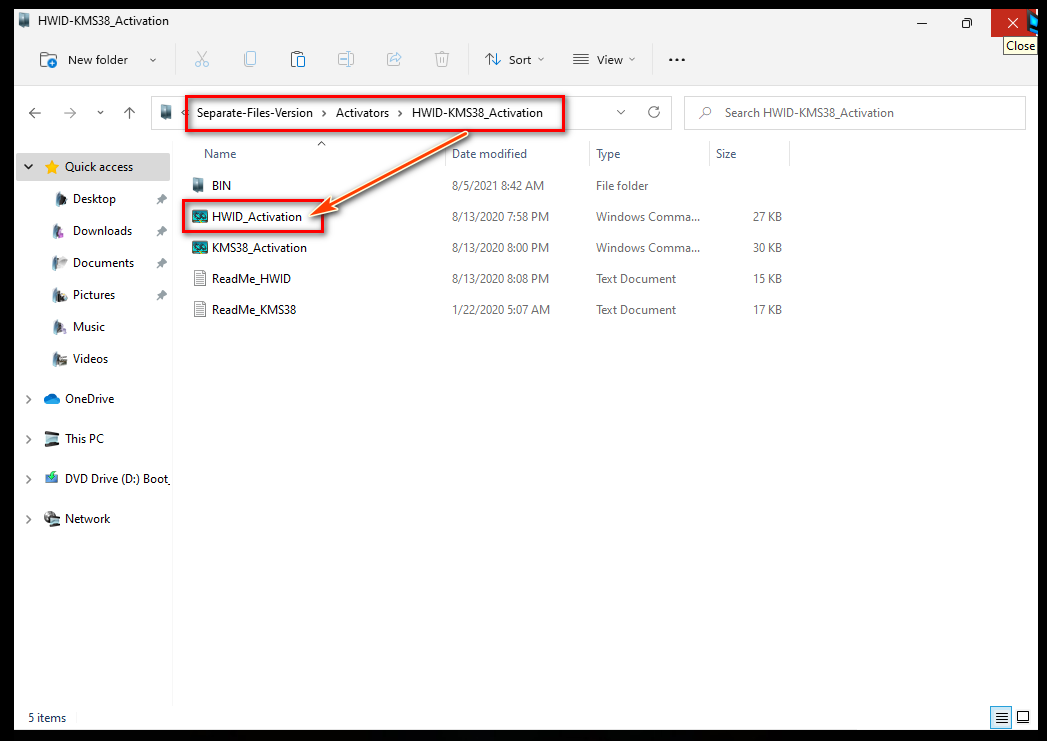Click the Refresh icon in address bar
The width and height of the screenshot is (1047, 741).
pos(654,112)
